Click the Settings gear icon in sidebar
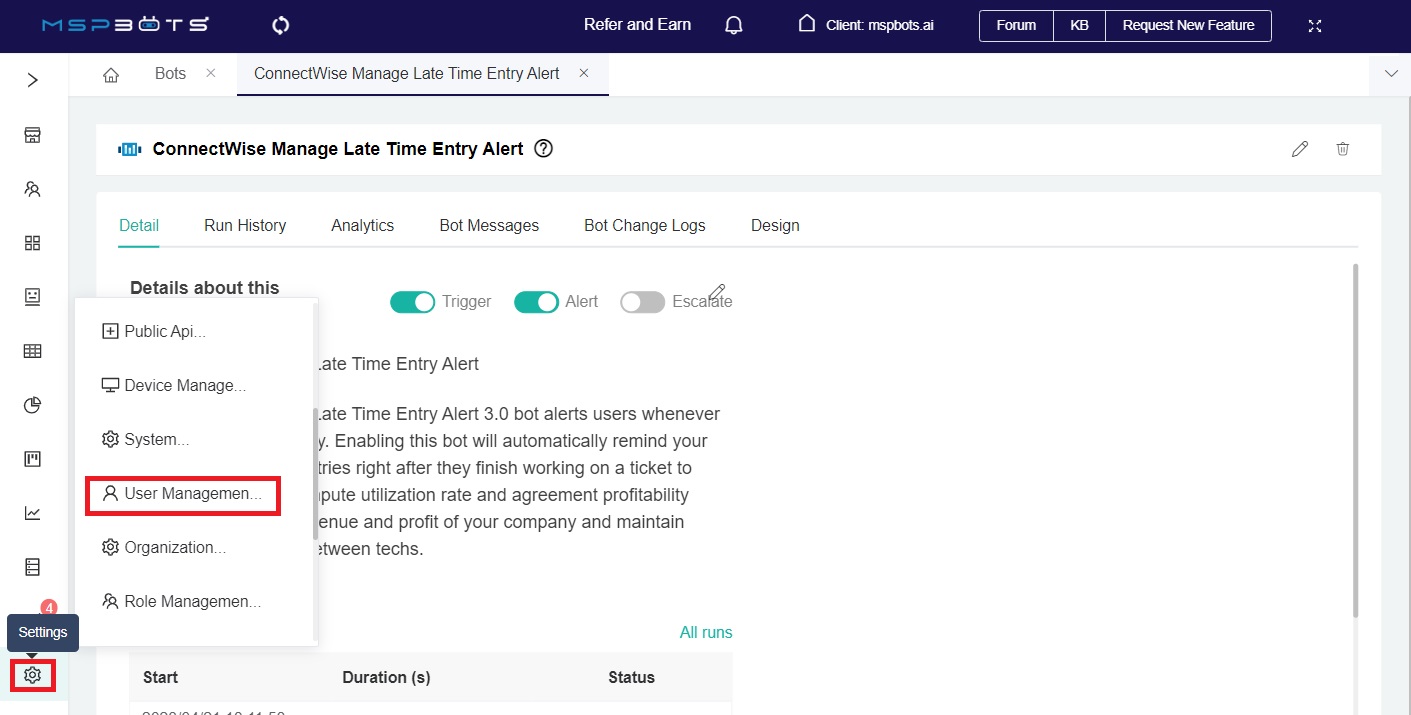This screenshot has height=715, width=1411. 32,676
